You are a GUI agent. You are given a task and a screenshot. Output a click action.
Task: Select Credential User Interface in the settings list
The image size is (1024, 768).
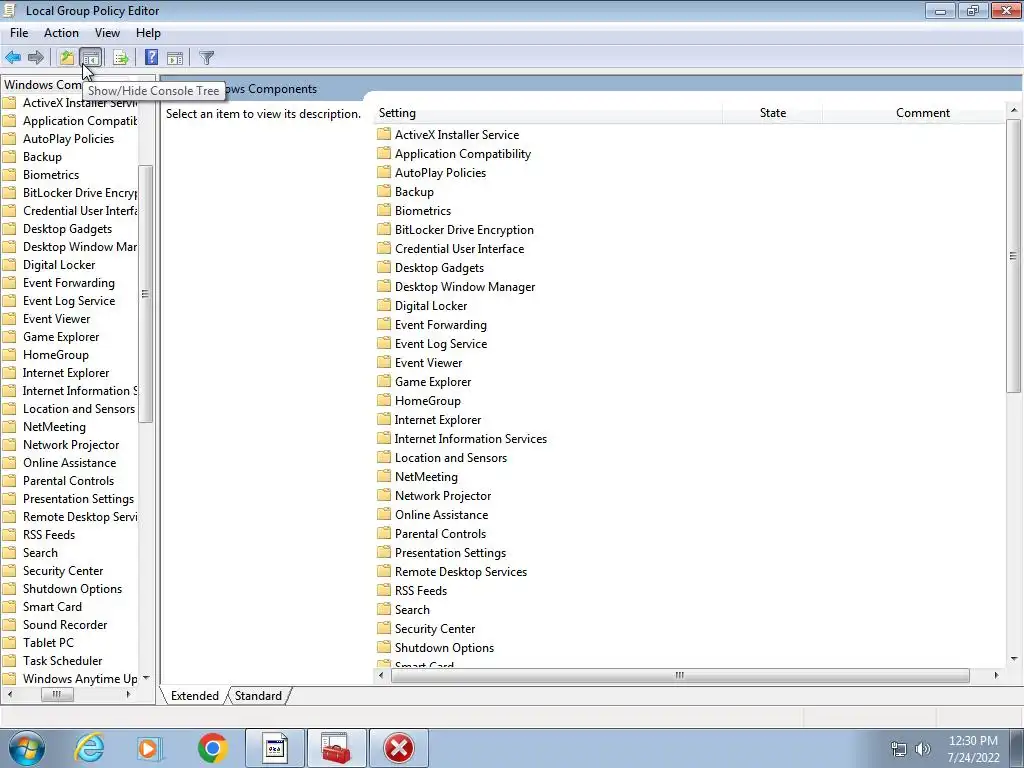[x=459, y=248]
